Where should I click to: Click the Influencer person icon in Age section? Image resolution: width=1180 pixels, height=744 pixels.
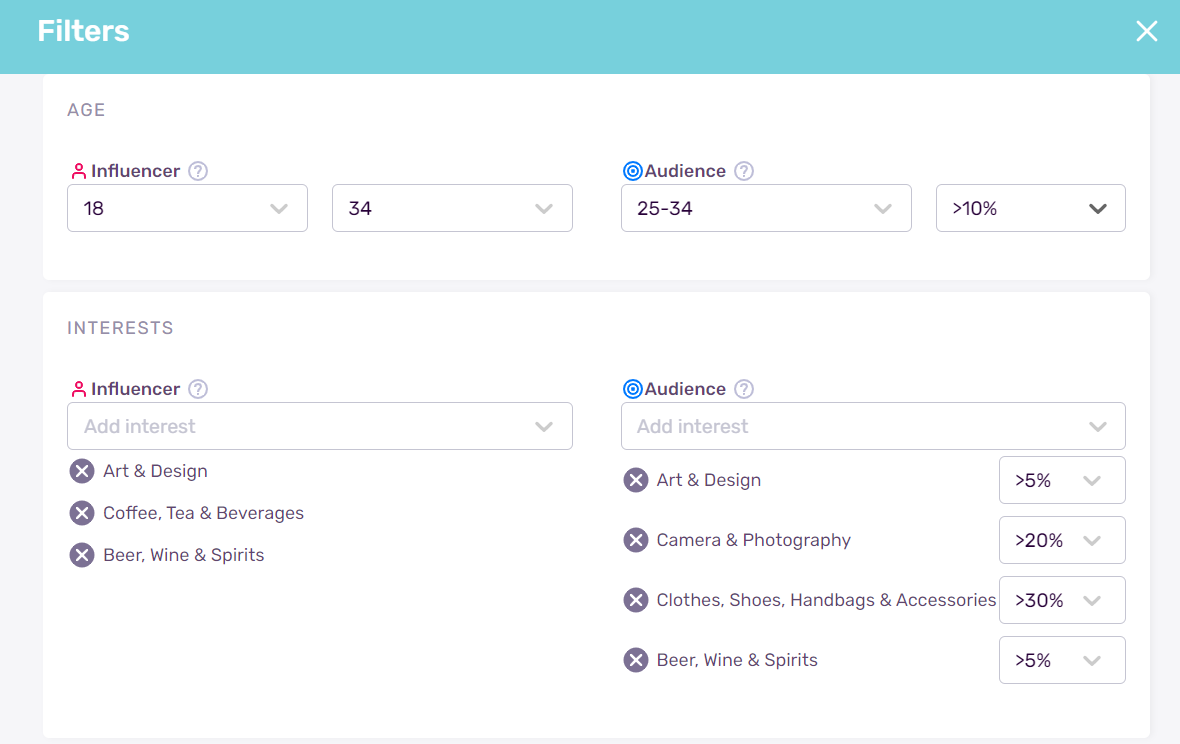[x=80, y=170]
